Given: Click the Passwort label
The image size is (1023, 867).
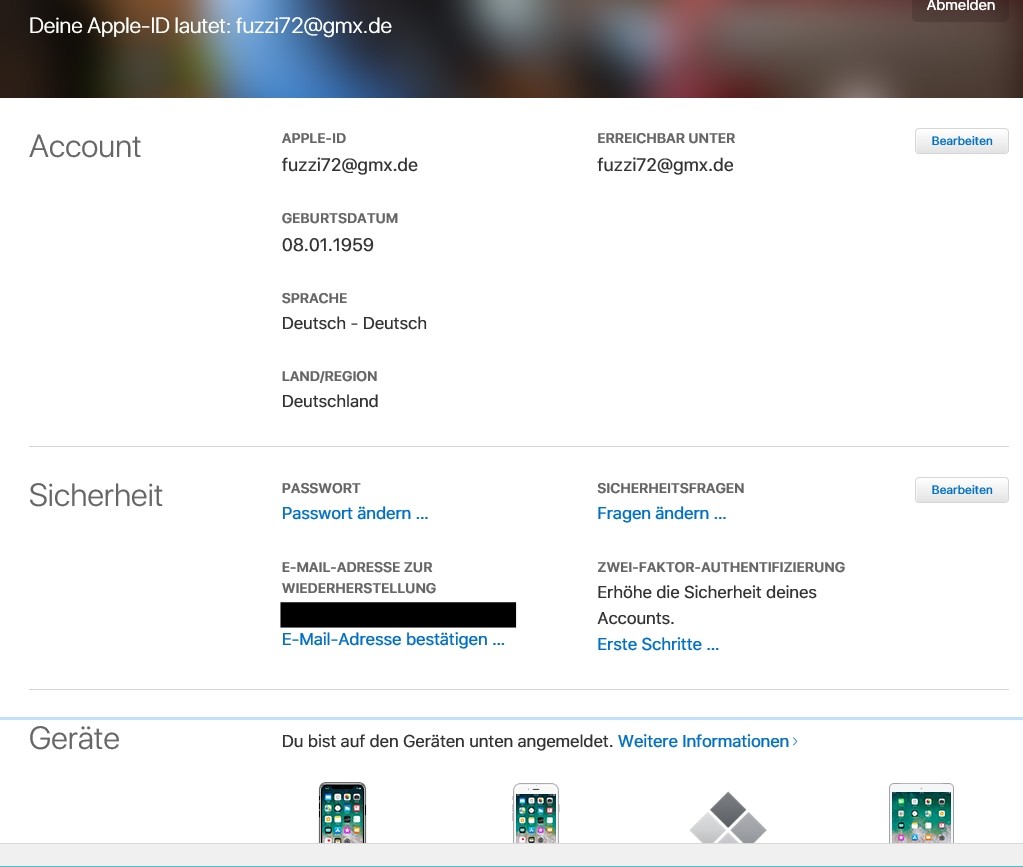Looking at the screenshot, I should (x=321, y=489).
